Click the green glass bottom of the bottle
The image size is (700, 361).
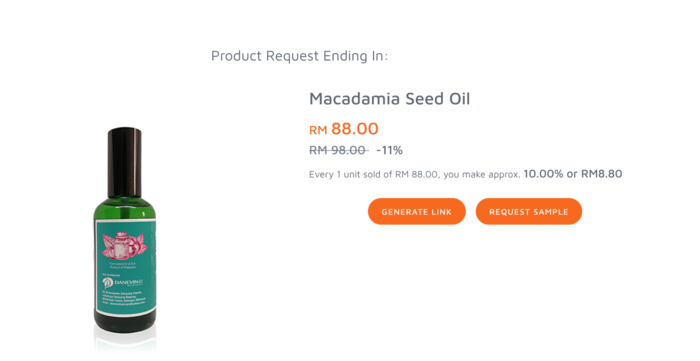coord(125,324)
